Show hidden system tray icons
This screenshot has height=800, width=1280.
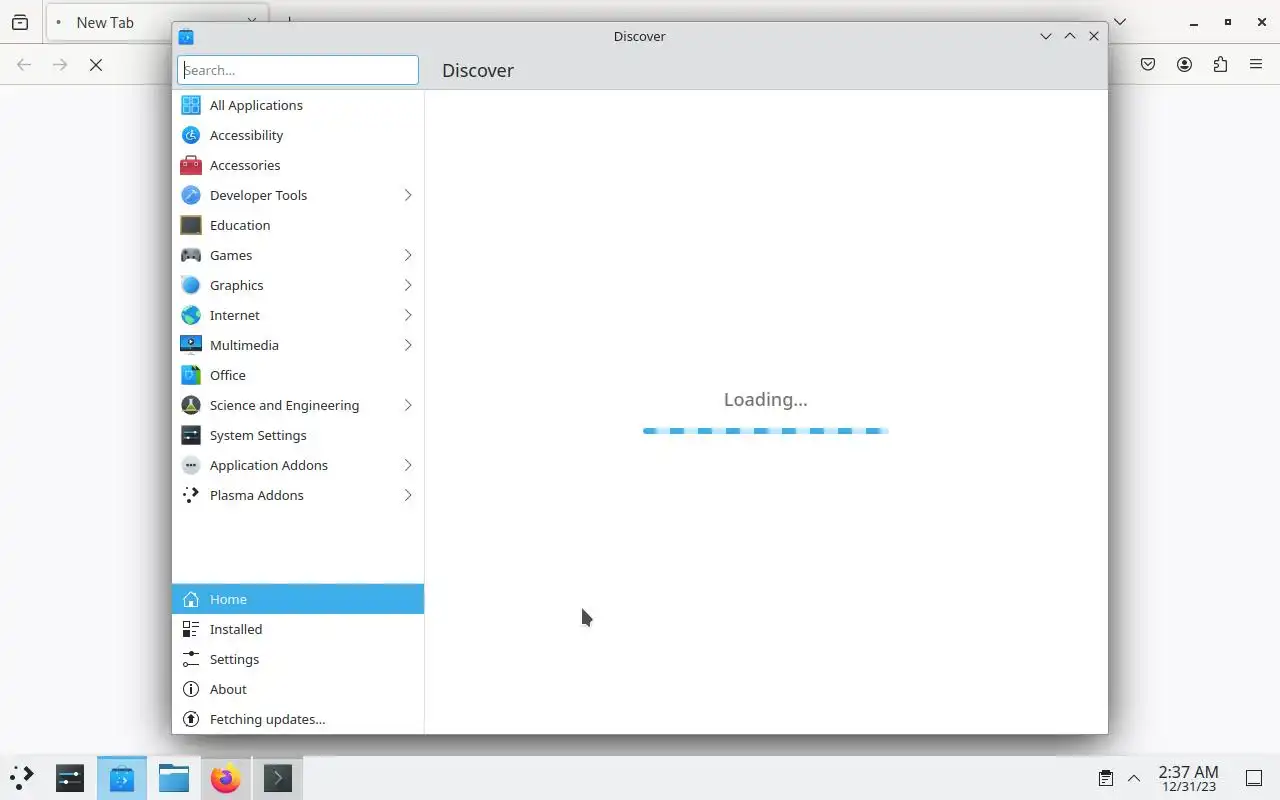click(x=1134, y=778)
